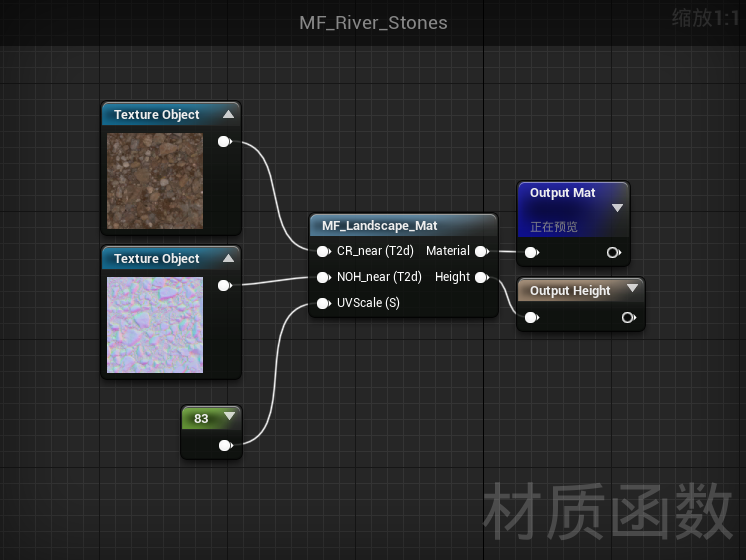This screenshot has height=560, width=746.
Task: Select the Output Mat node title
Action: (562, 193)
